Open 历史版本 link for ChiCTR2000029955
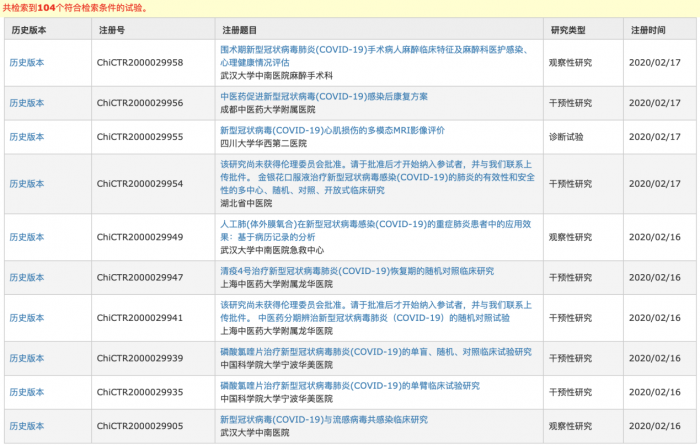 point(26,137)
